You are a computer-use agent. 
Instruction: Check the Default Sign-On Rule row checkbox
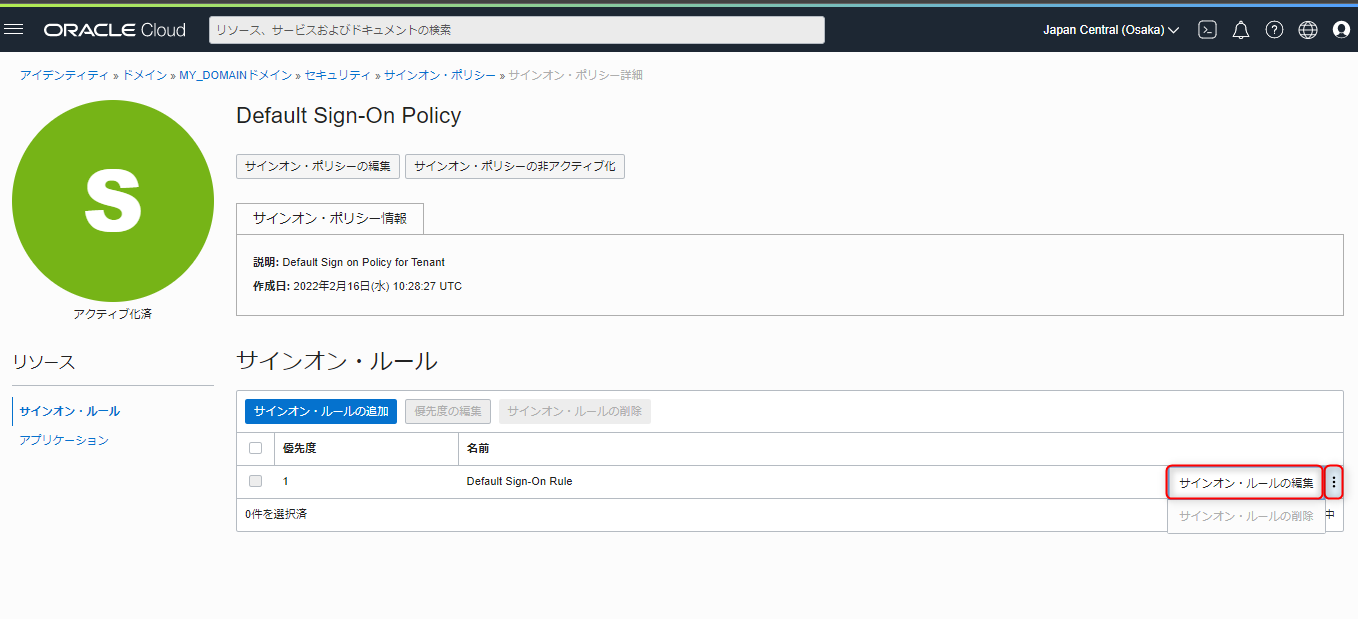tap(255, 481)
